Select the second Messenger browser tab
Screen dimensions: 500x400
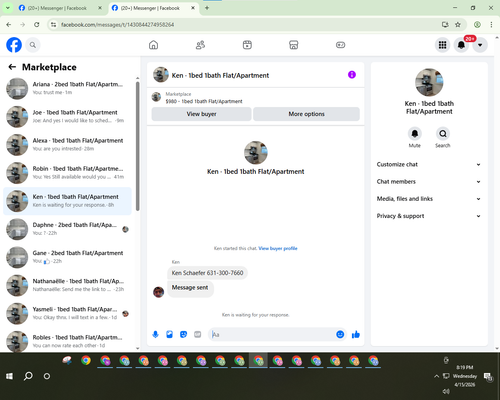[153, 8]
